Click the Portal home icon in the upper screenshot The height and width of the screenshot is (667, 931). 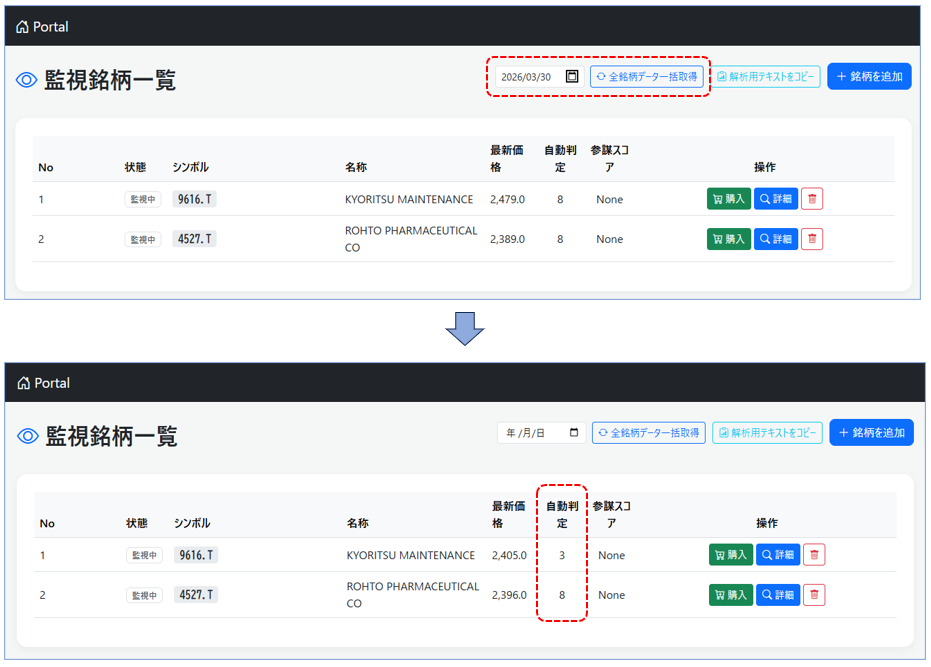pos(23,27)
